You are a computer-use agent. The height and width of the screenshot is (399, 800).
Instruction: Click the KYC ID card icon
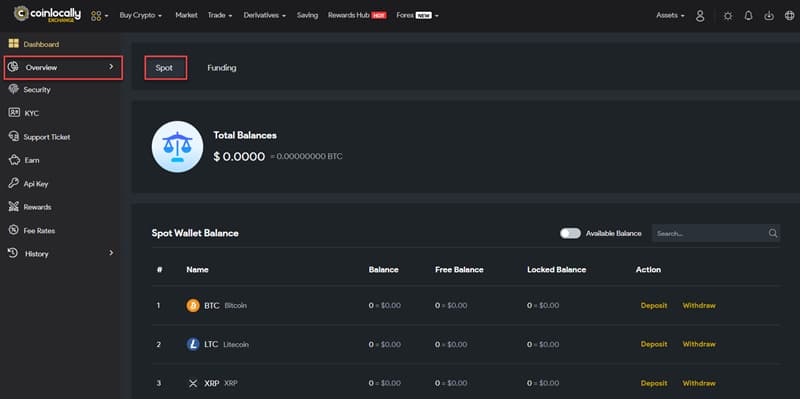click(x=14, y=113)
